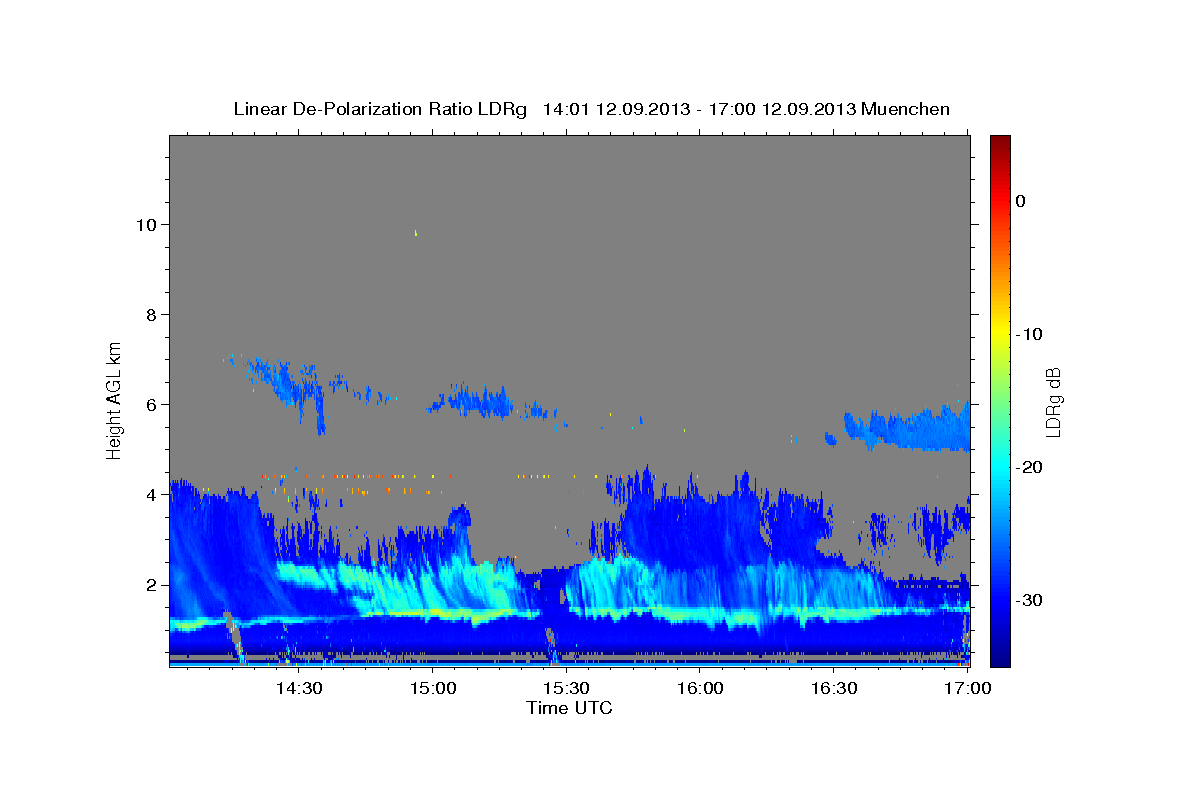
Task: Click the "LDRg dB" colorbar label
Action: [x=1053, y=401]
